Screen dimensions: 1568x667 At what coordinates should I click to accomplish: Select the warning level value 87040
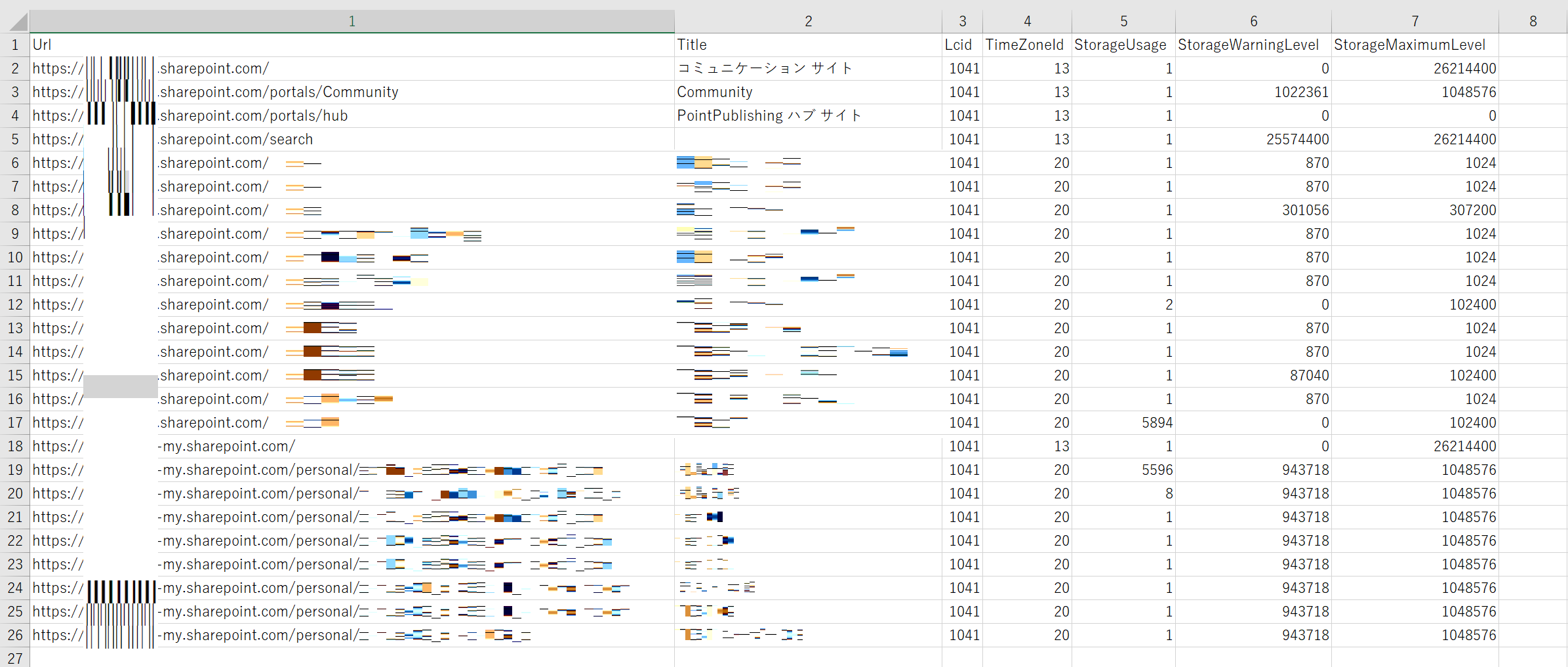click(1253, 375)
